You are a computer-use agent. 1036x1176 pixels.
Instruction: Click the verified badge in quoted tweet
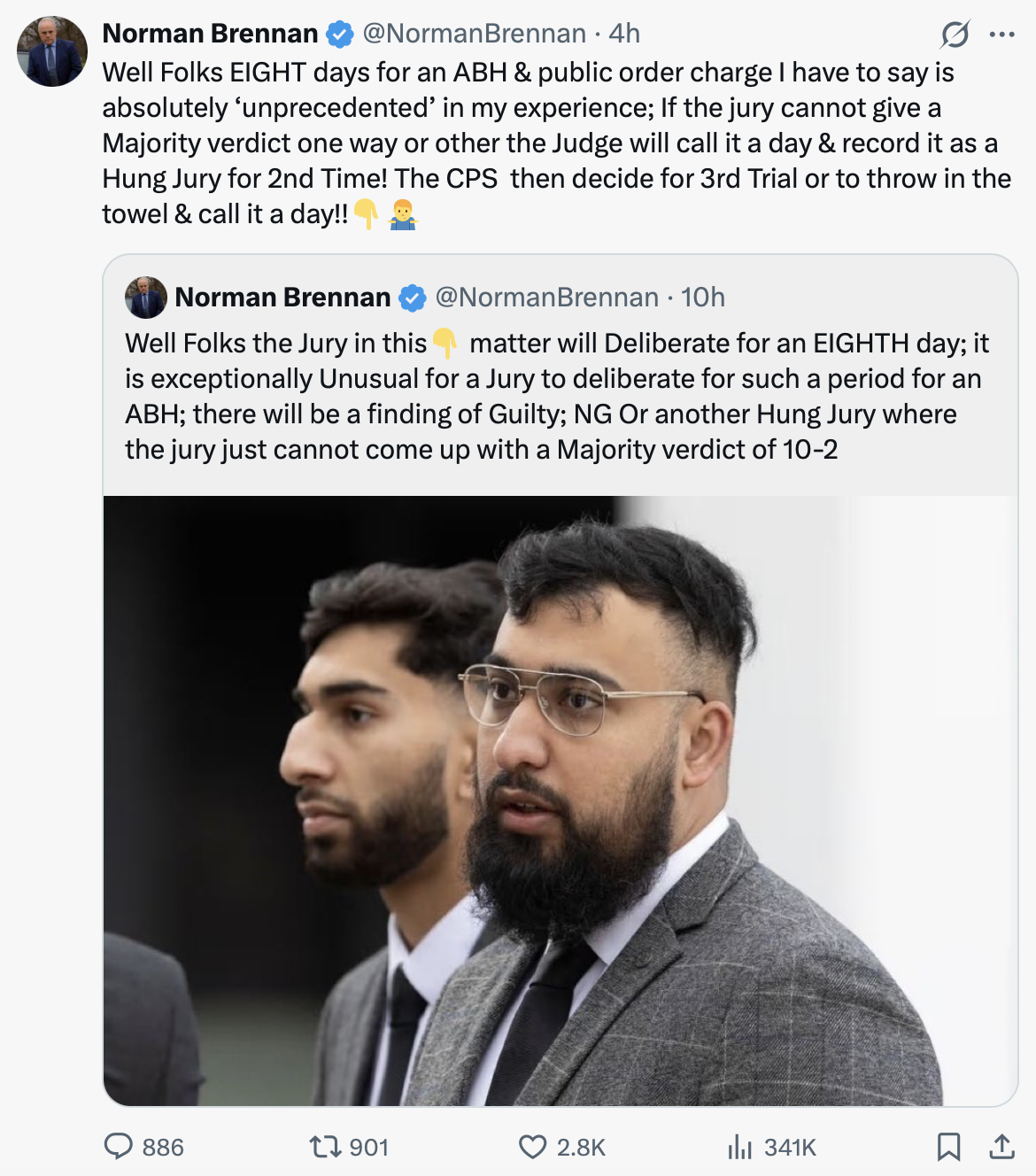point(413,298)
